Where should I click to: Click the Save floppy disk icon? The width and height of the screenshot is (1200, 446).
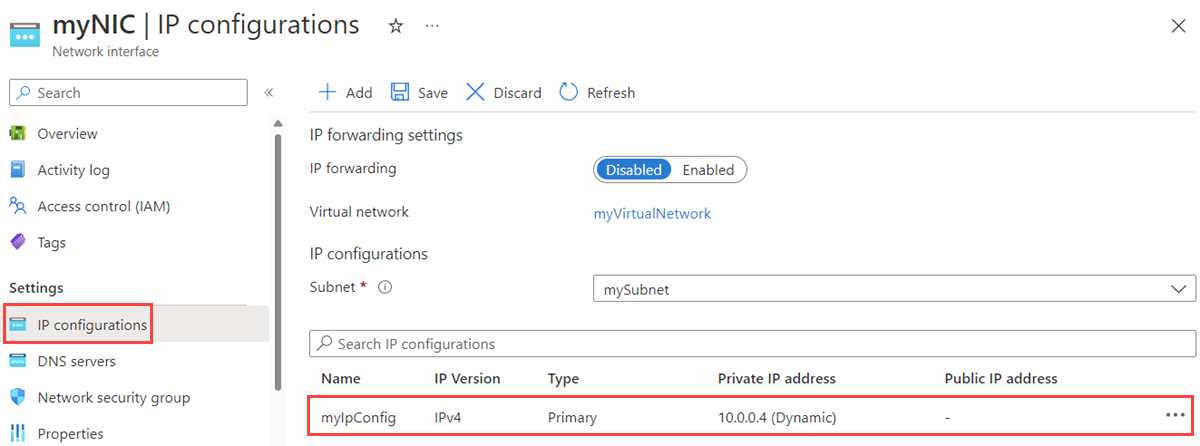point(400,93)
